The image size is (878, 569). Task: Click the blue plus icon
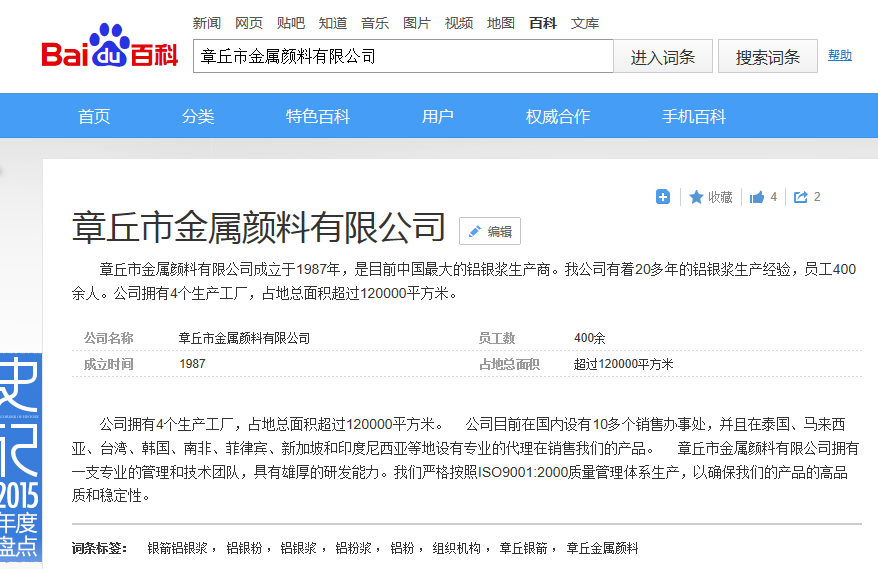click(662, 197)
